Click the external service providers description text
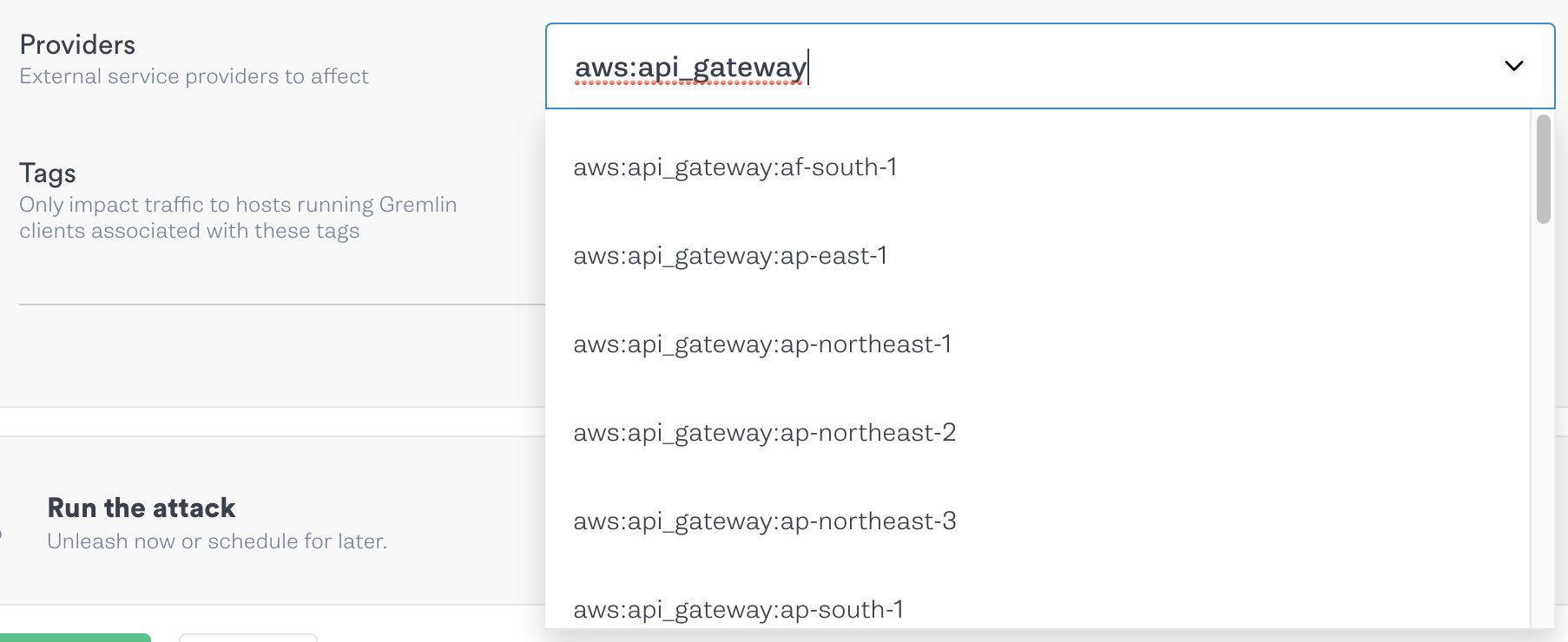 tap(193, 76)
